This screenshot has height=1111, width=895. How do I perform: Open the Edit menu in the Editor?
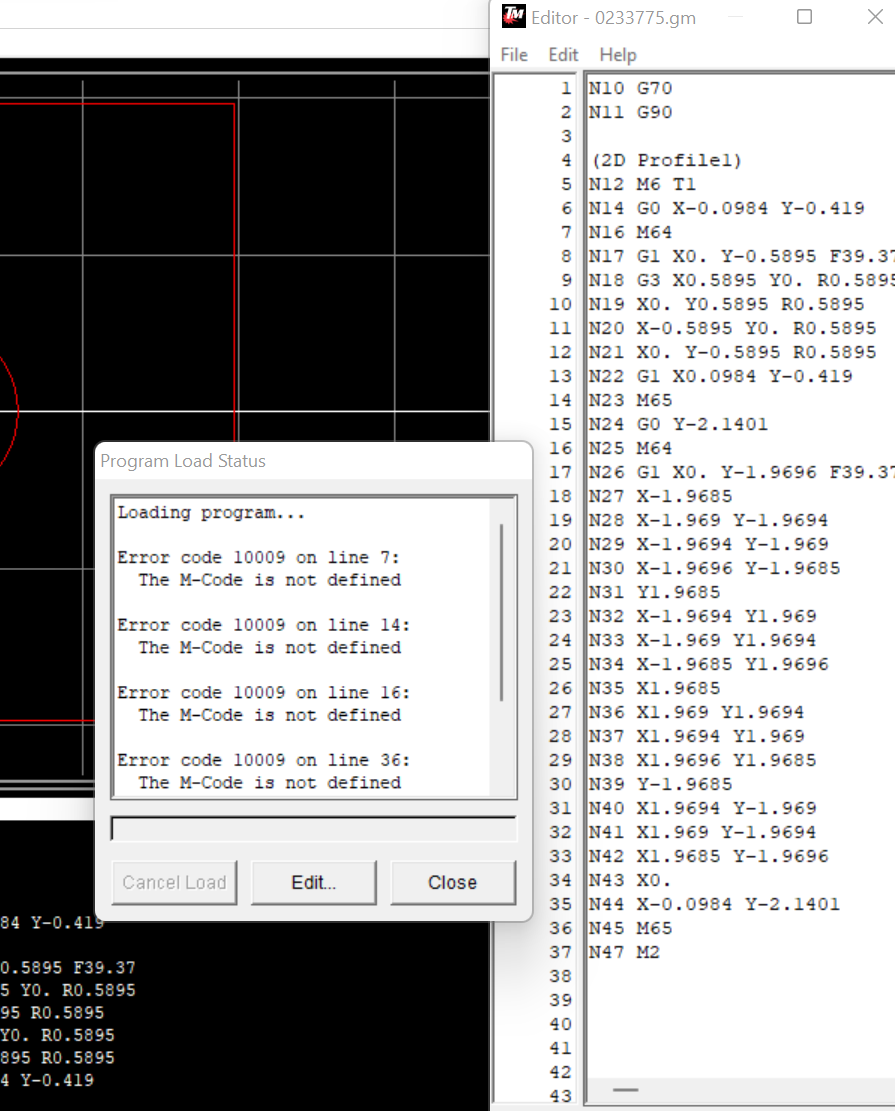[x=563, y=55]
